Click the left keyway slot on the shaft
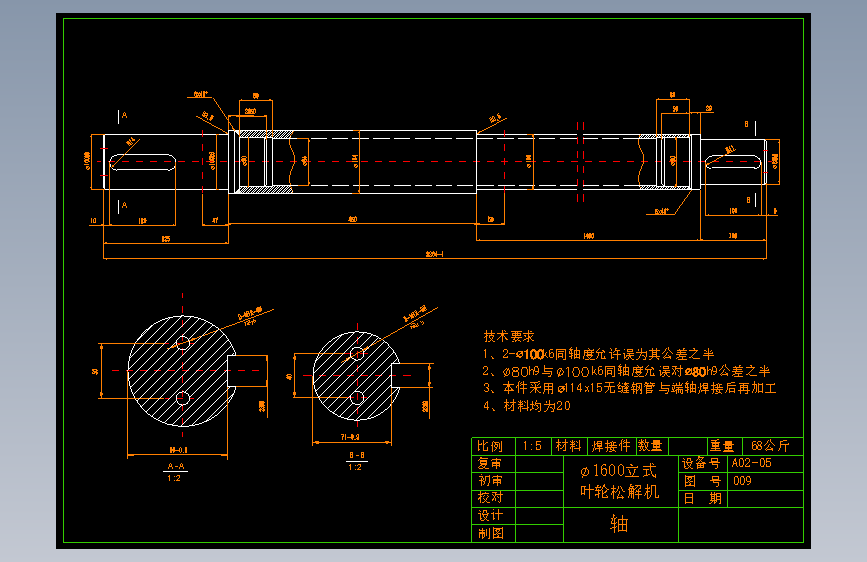This screenshot has height=562, width=867. [143, 162]
